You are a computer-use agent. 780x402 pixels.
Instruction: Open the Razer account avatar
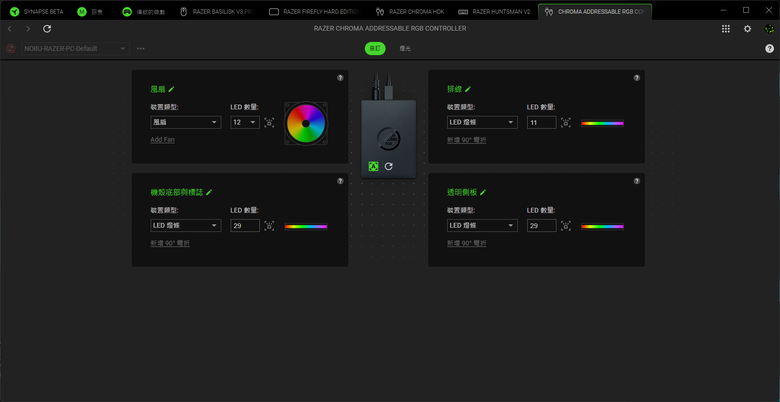[x=769, y=29]
